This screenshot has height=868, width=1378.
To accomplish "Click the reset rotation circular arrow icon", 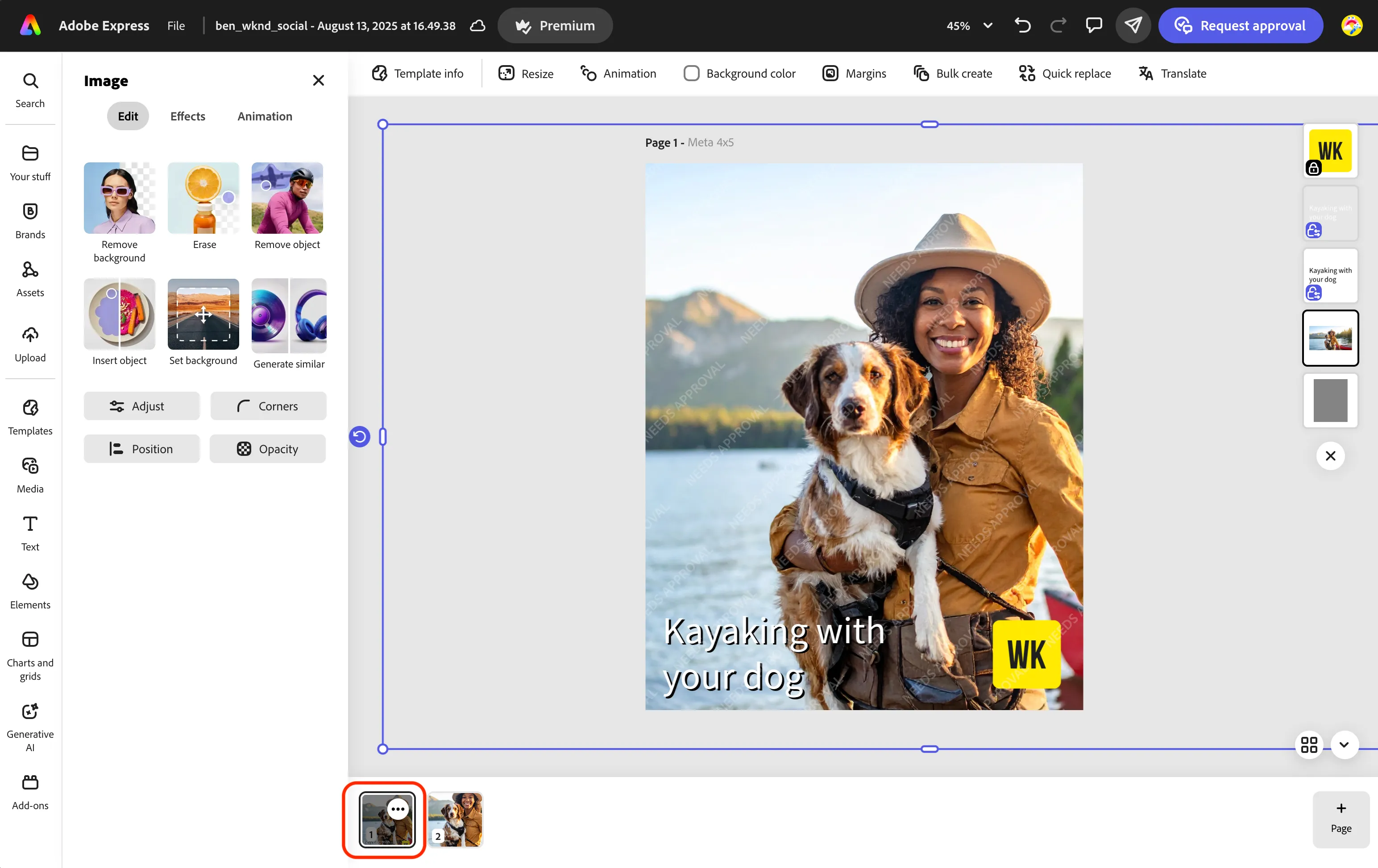I will tap(359, 437).
